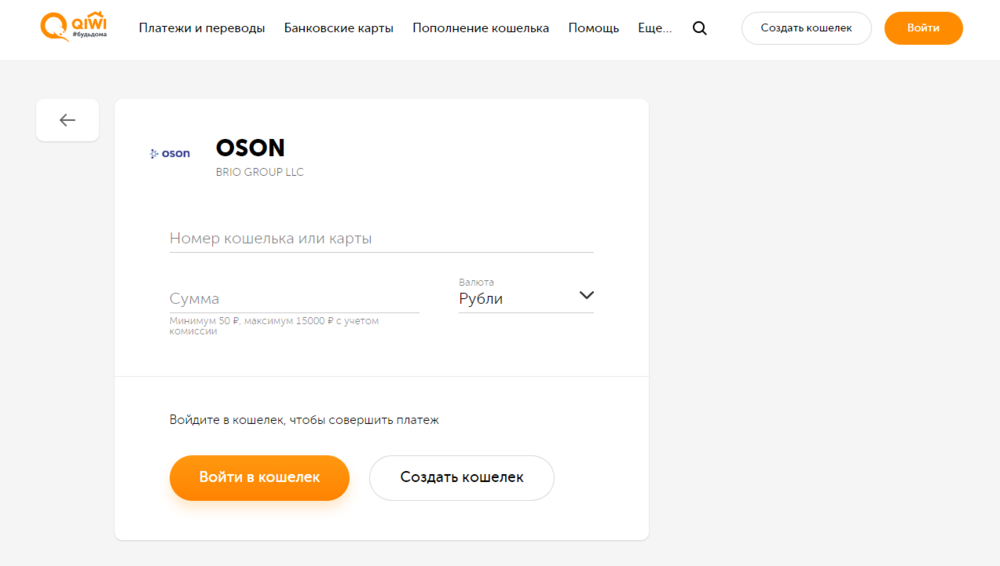Screen dimensions: 1000x566
Task: Click into the Сумма amount field
Action: [294, 298]
